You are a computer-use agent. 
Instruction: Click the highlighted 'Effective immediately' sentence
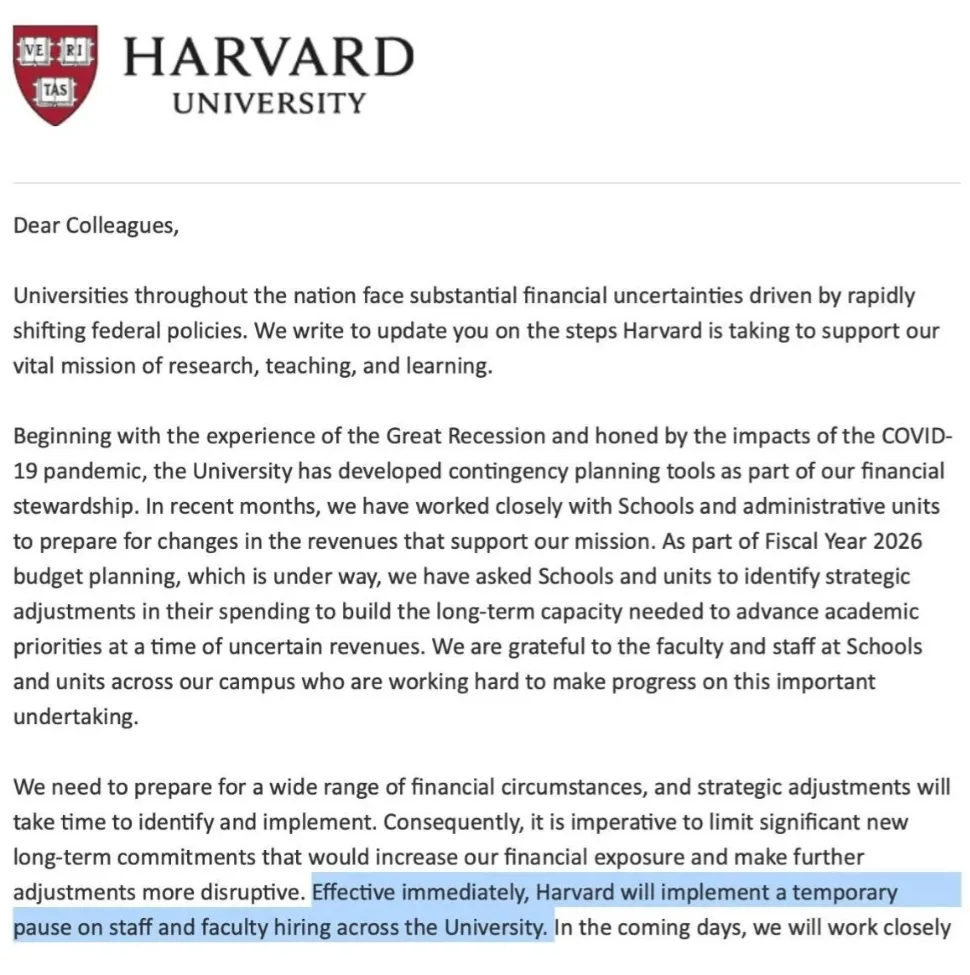(x=604, y=892)
